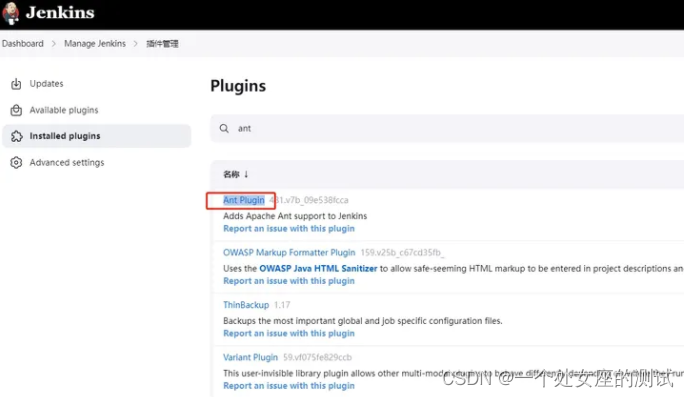The width and height of the screenshot is (689, 397).
Task: Click the Jenkins butler logo icon
Action: [11, 13]
